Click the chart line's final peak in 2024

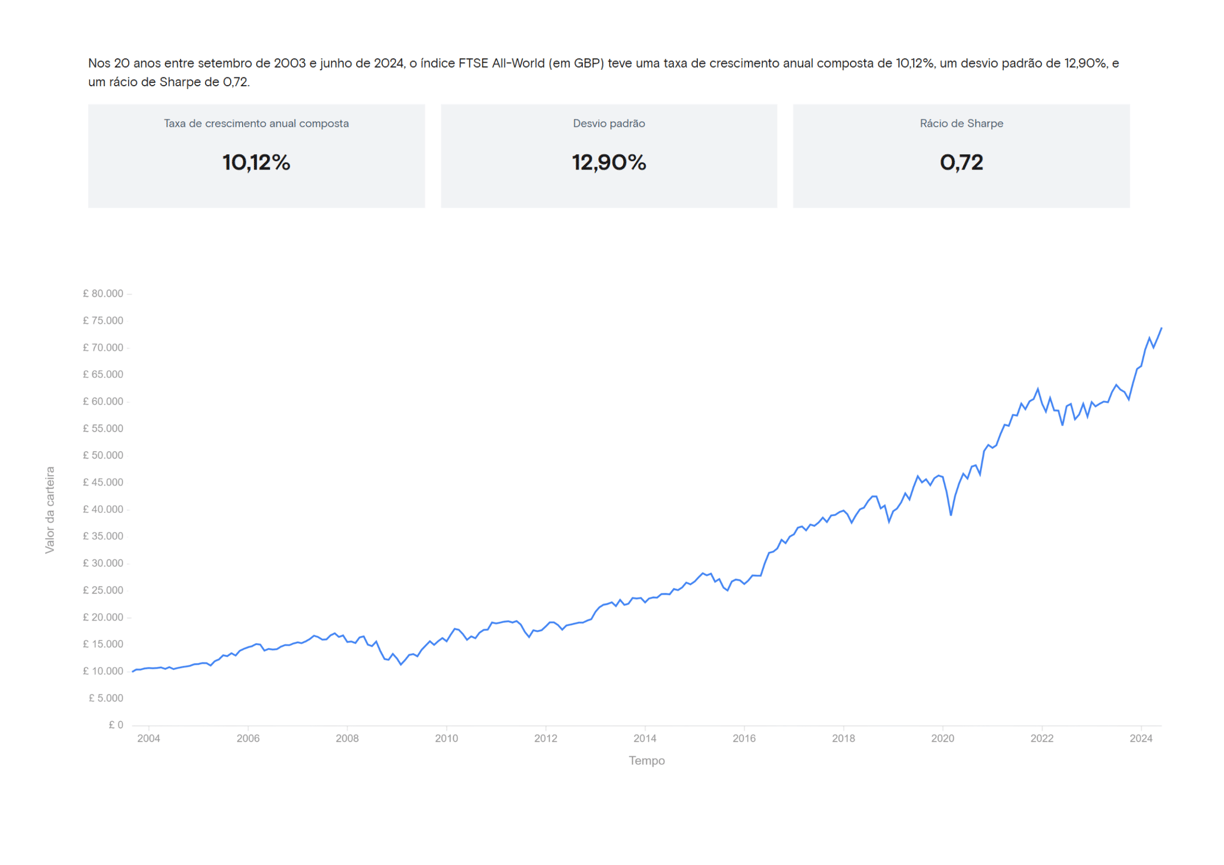1161,328
